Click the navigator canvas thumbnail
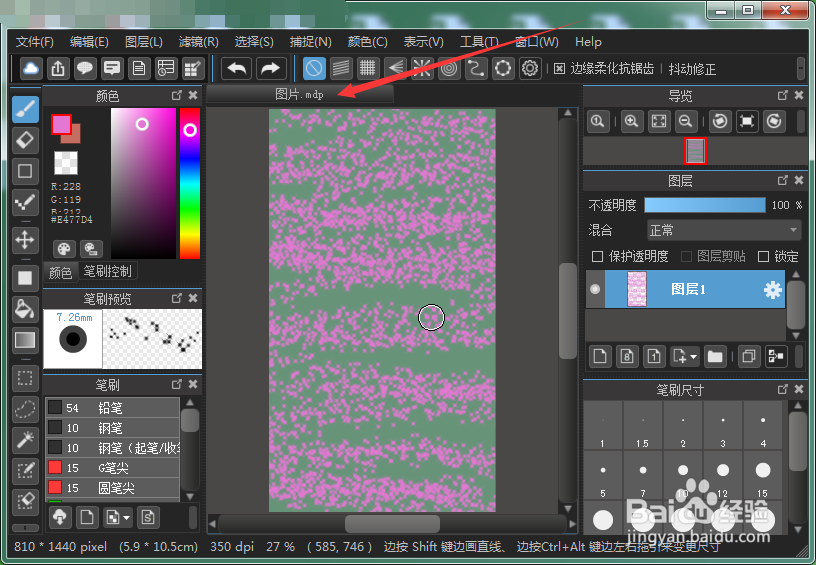Viewport: 816px width, 565px height. [695, 151]
